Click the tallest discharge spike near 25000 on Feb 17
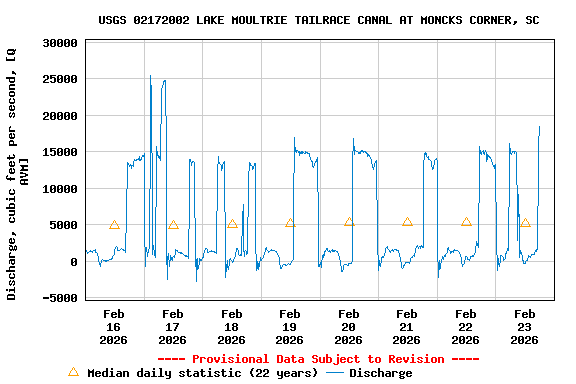 (150, 76)
